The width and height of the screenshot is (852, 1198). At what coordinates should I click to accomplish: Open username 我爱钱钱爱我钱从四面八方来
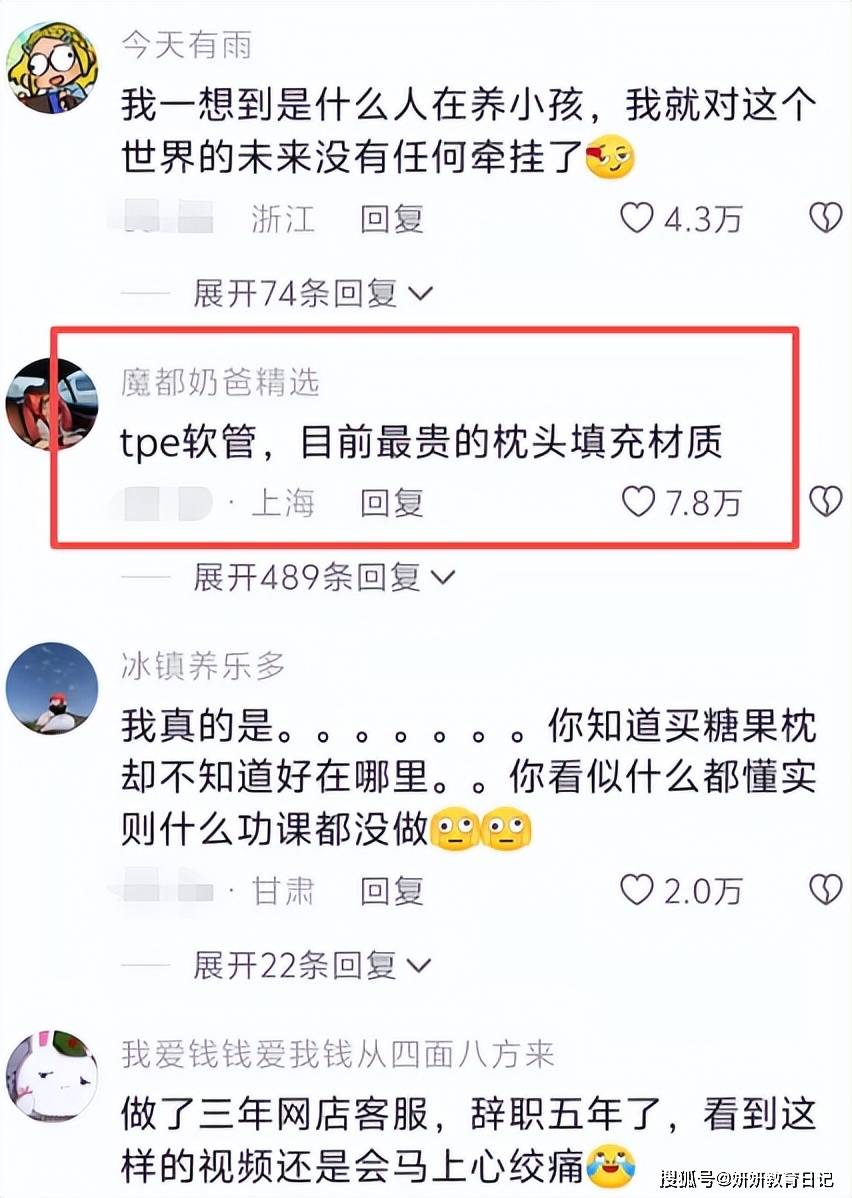click(338, 1054)
